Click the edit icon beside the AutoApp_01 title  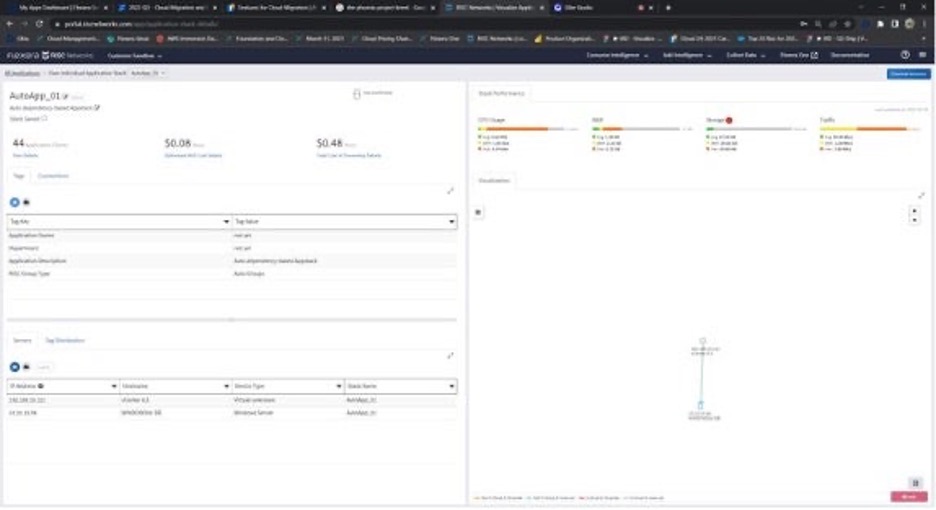(66, 97)
